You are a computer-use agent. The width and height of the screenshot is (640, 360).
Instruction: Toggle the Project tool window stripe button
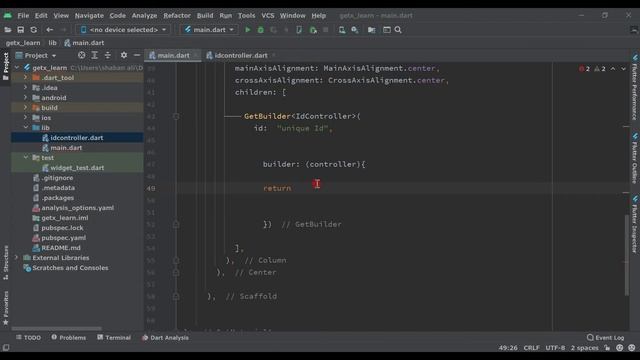[x=6, y=67]
